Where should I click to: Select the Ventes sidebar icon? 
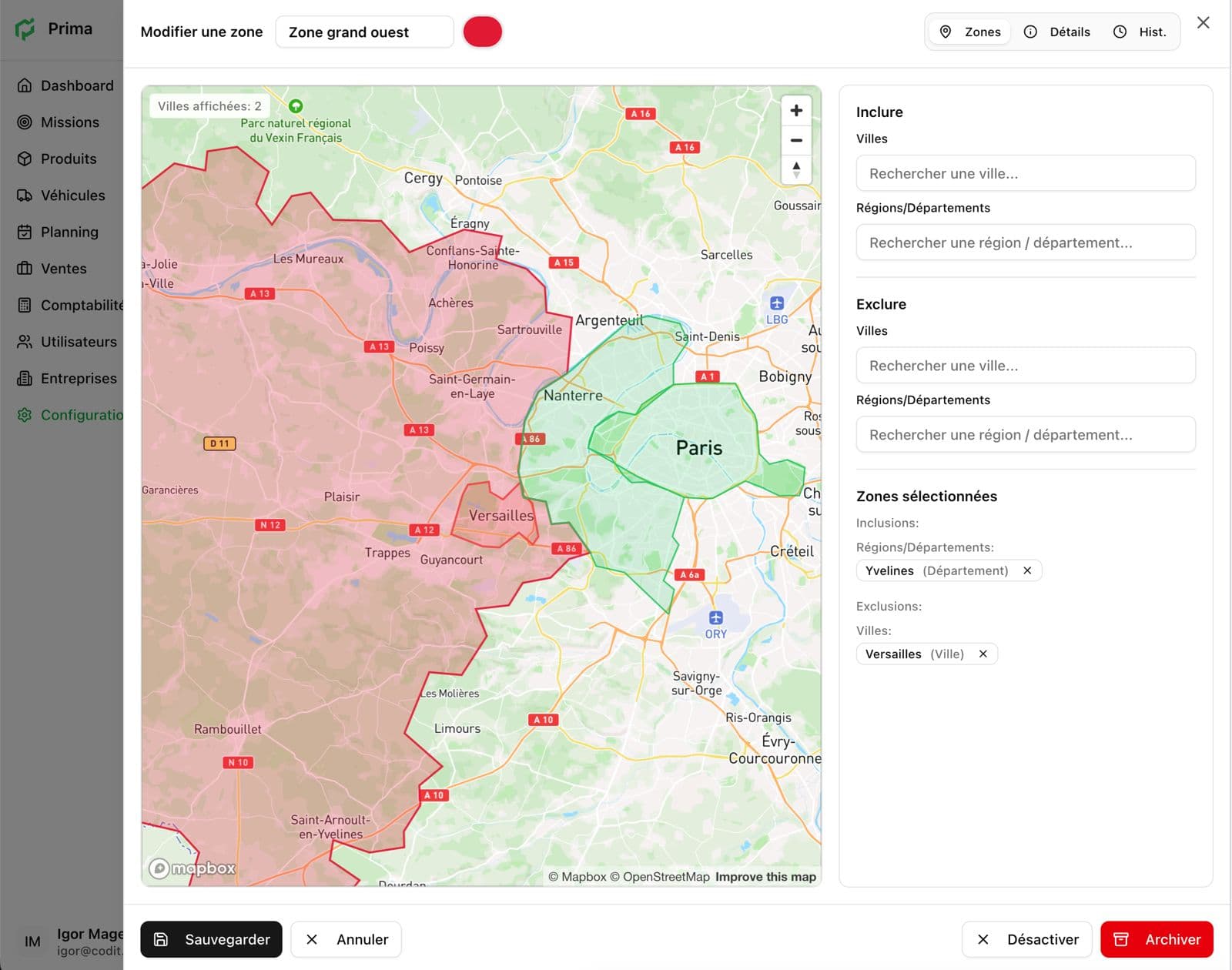[x=25, y=268]
